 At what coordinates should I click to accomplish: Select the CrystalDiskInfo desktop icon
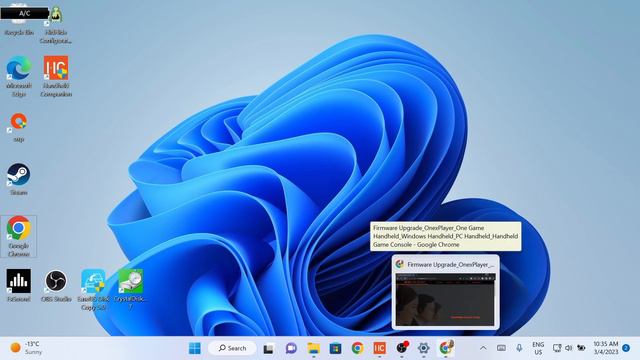click(131, 289)
